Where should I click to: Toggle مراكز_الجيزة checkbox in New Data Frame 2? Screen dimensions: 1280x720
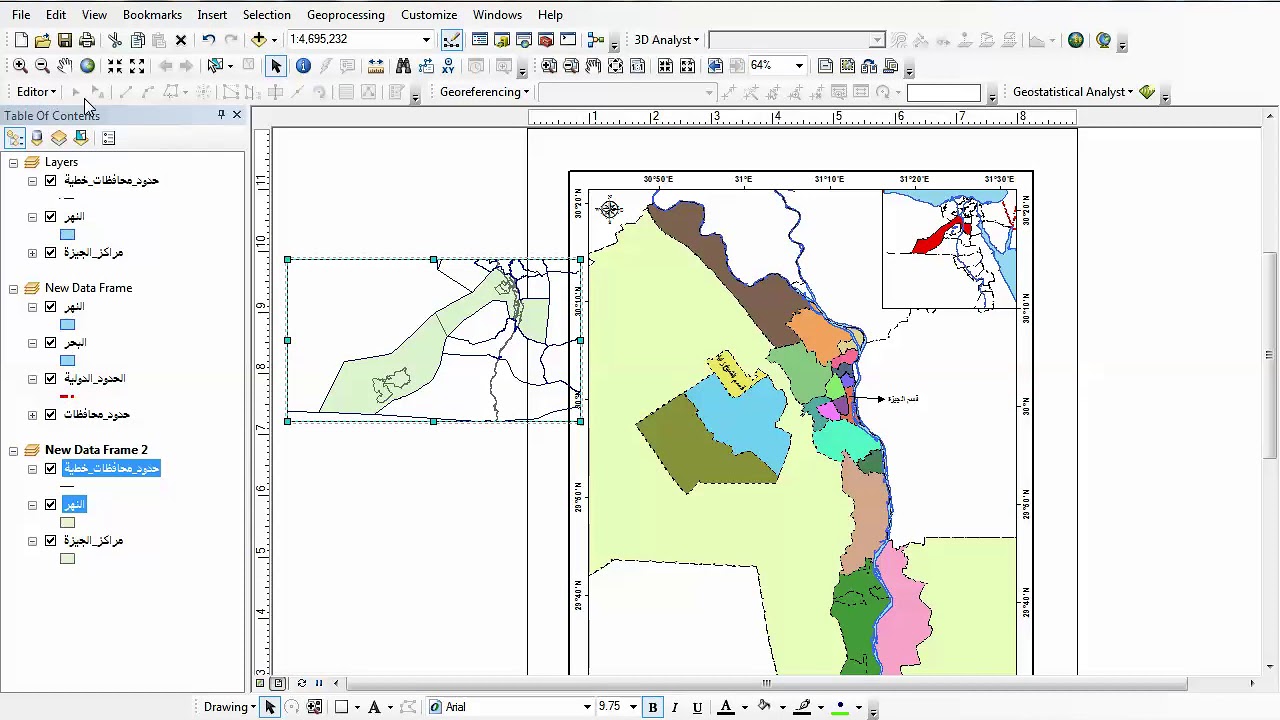pos(51,541)
